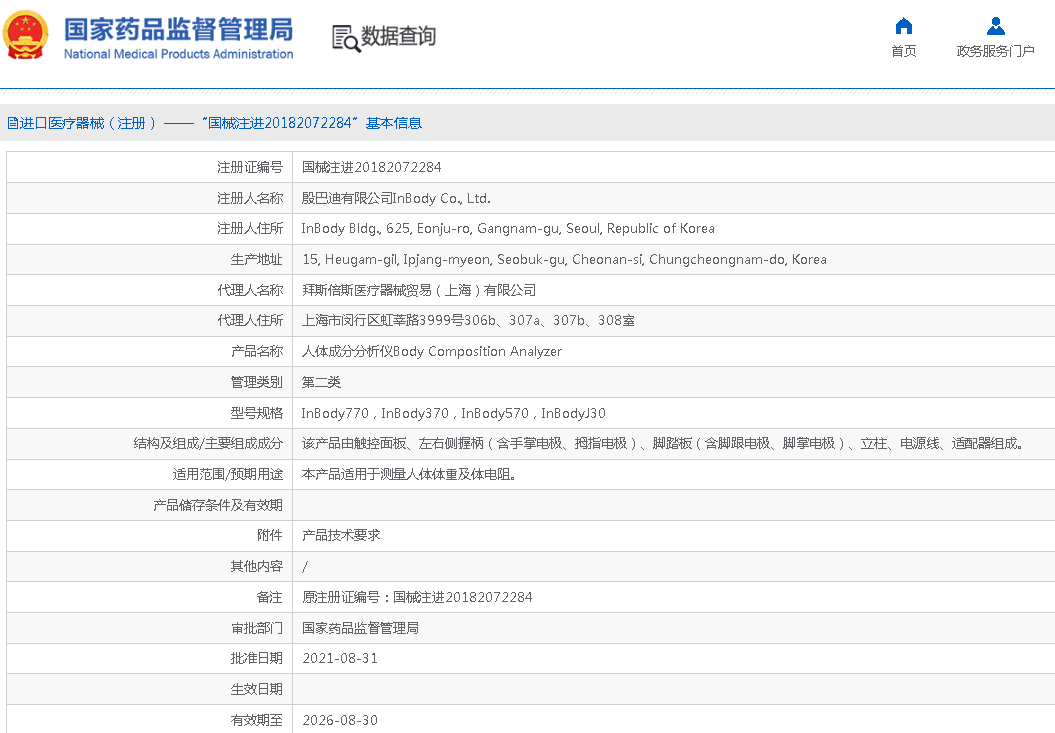Go to 政务服务门户 text link
Image resolution: width=1055 pixels, height=733 pixels.
coord(995,52)
